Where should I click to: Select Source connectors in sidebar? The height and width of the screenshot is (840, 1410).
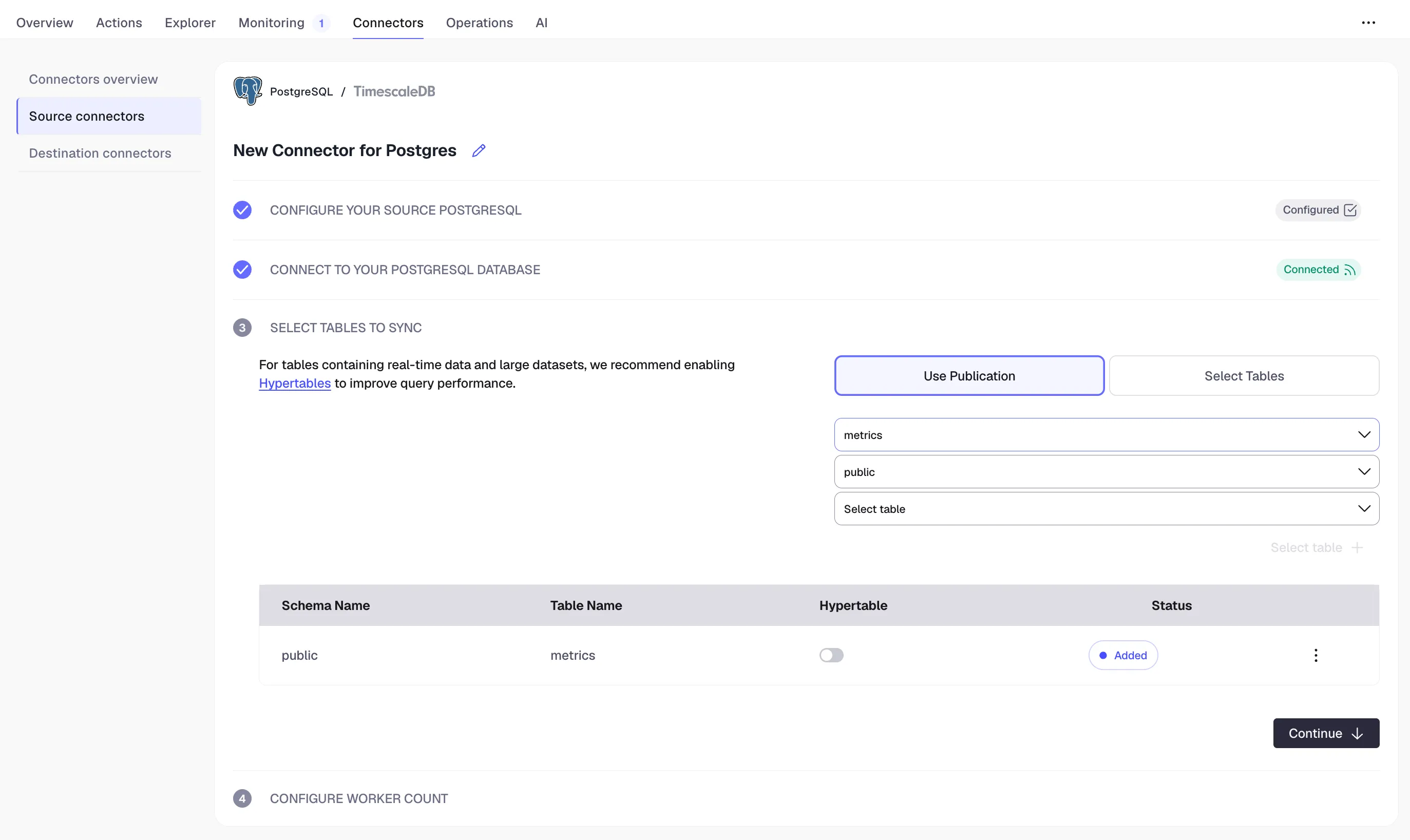point(109,116)
